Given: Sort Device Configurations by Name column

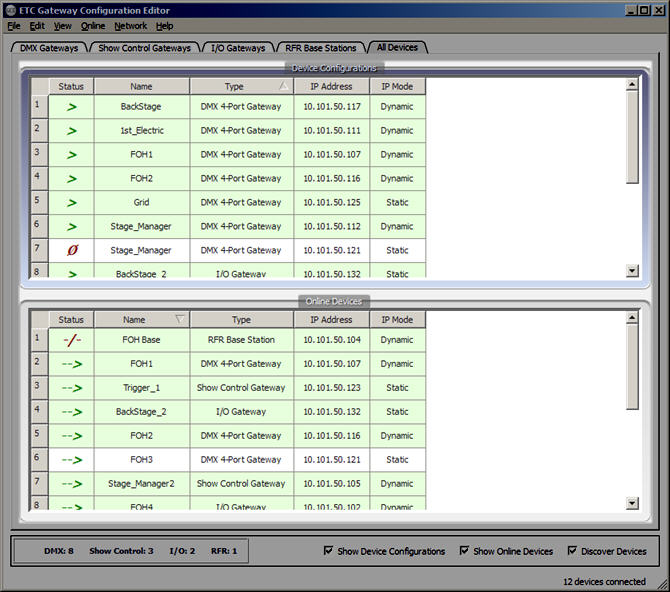Looking at the screenshot, I should 141,86.
